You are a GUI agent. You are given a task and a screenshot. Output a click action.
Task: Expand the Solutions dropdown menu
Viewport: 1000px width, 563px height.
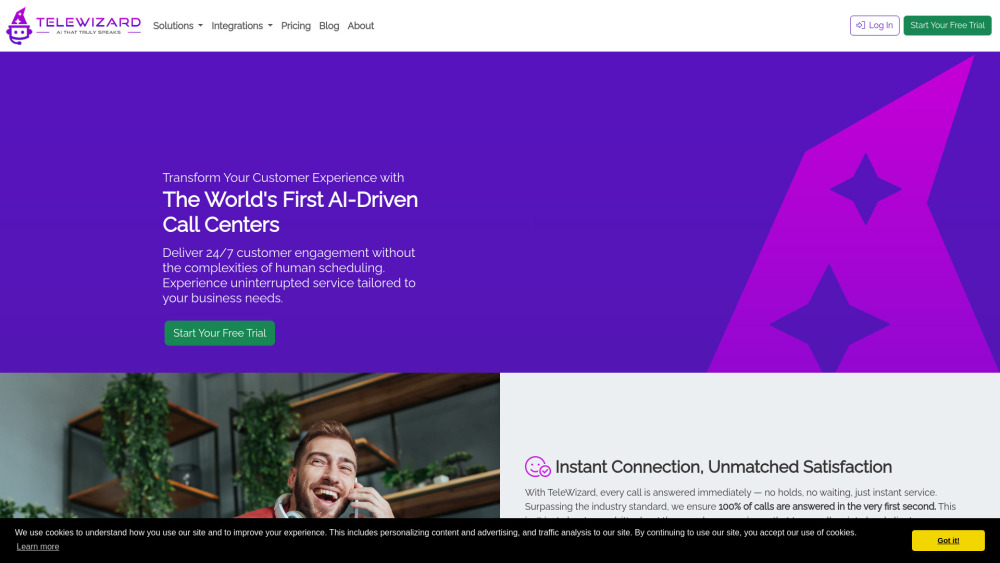coord(177,26)
